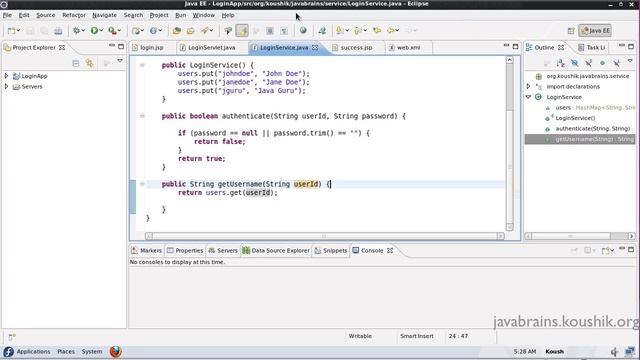Collapse the authenticate method fold marker
This screenshot has height=360, width=640.
(142, 116)
